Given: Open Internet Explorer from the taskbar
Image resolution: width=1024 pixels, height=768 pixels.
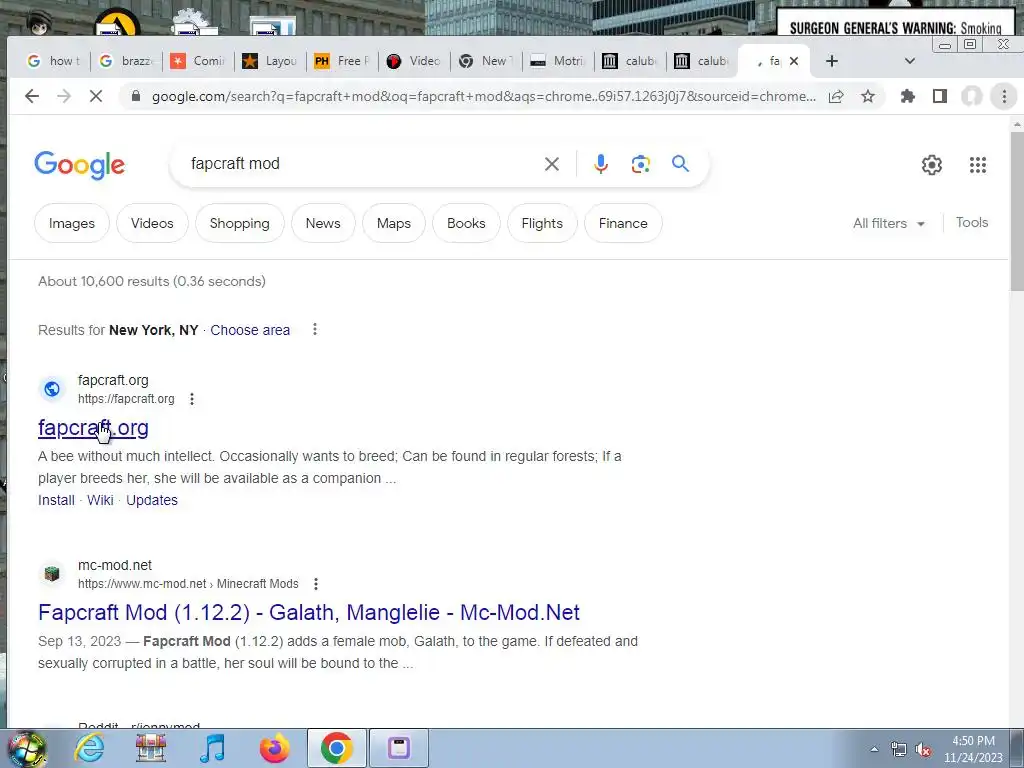Looking at the screenshot, I should tap(89, 748).
